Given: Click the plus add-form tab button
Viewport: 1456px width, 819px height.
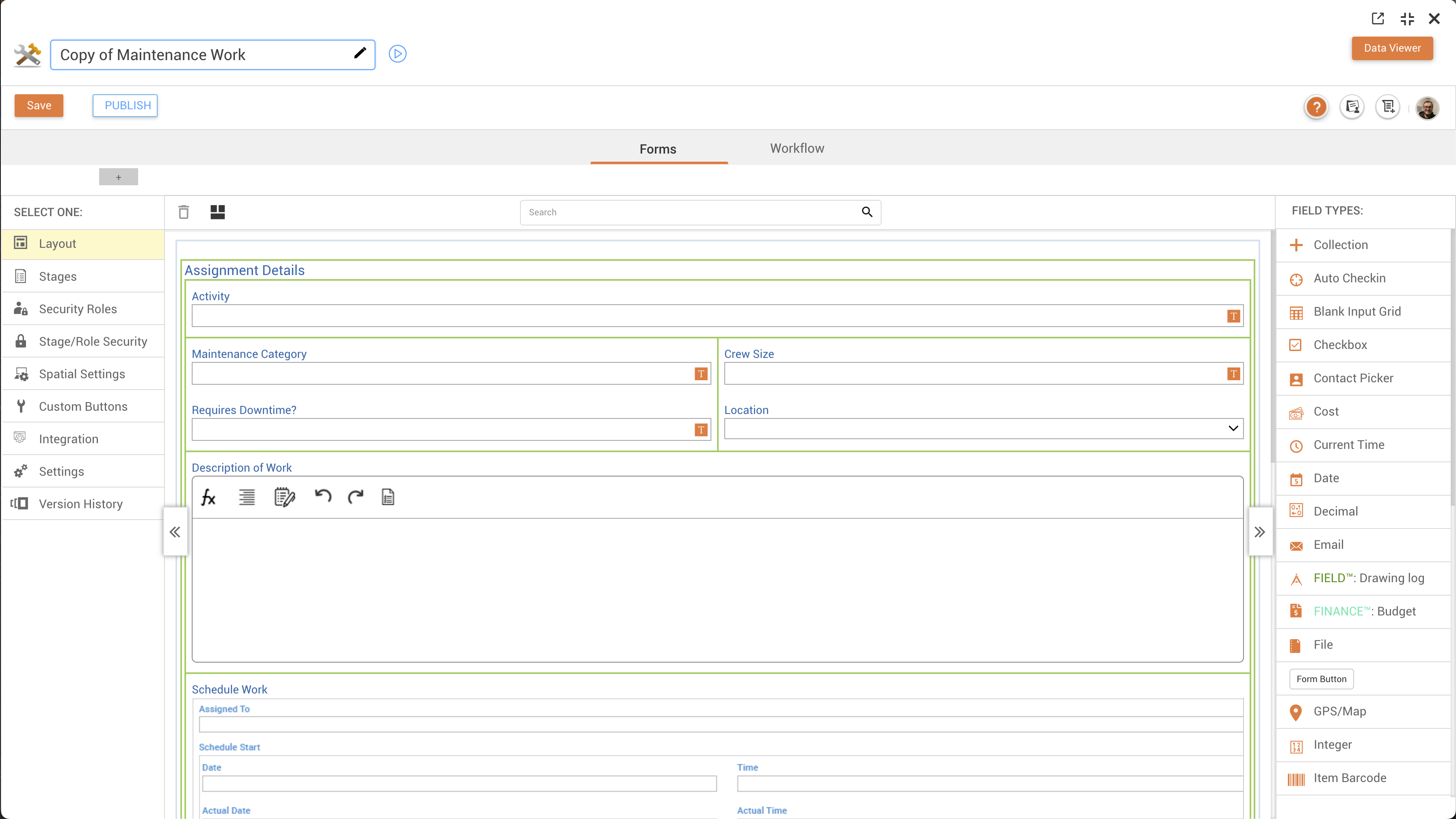Looking at the screenshot, I should coord(118,177).
